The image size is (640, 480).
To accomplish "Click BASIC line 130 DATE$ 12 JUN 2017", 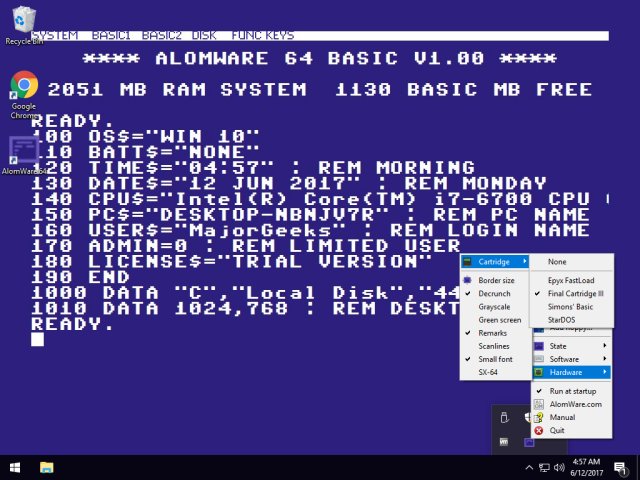I will click(x=289, y=183).
